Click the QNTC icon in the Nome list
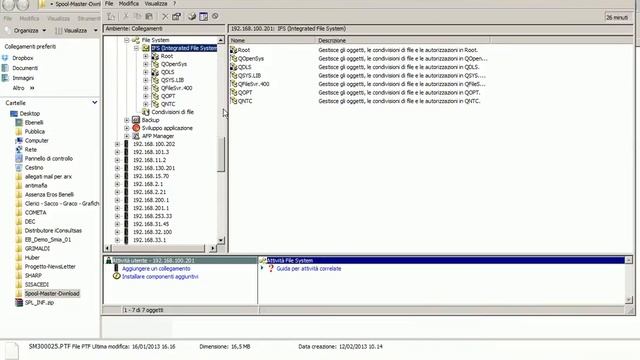The width and height of the screenshot is (640, 360). (x=233, y=101)
